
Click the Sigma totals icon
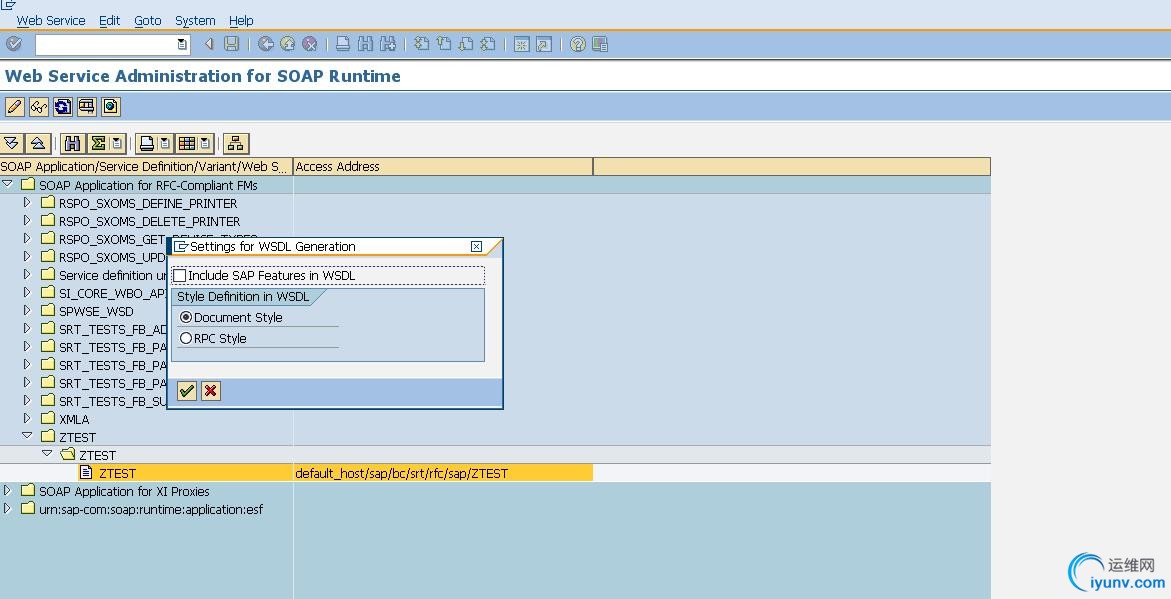click(98, 143)
